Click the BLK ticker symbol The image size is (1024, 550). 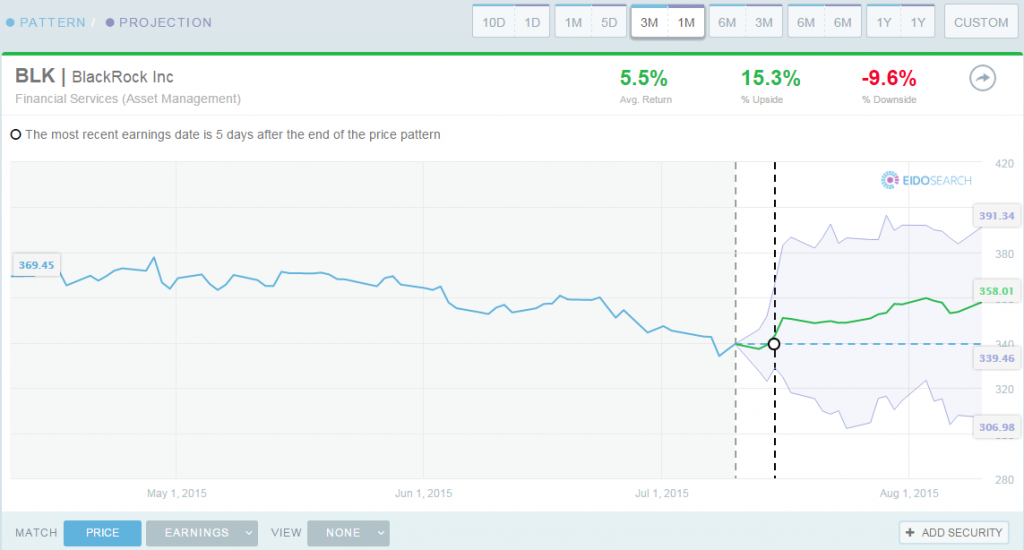tap(35, 76)
